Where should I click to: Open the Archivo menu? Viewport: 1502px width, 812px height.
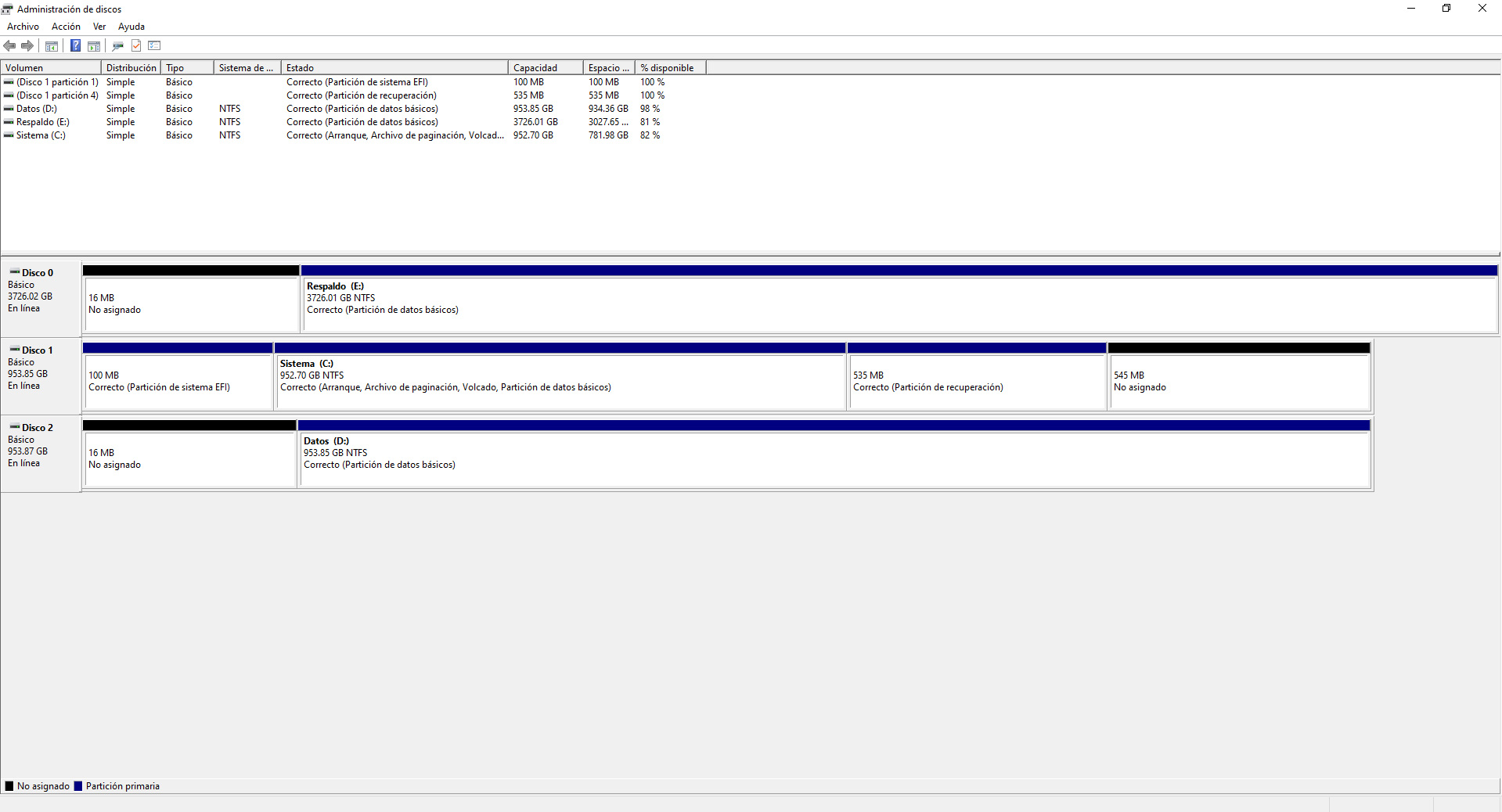[x=23, y=27]
